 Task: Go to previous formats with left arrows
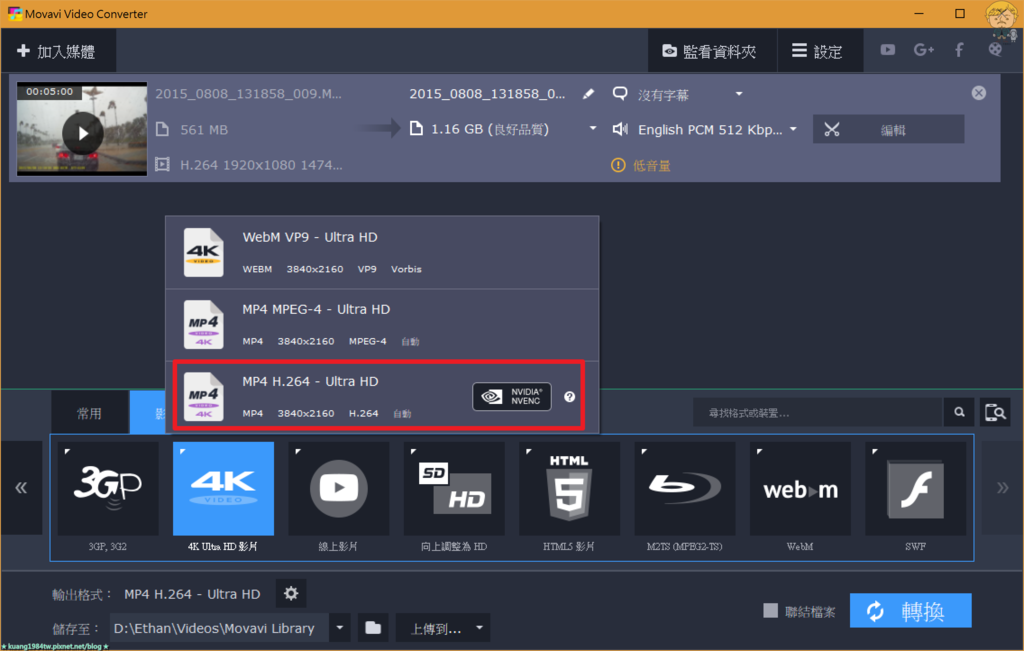(x=22, y=488)
